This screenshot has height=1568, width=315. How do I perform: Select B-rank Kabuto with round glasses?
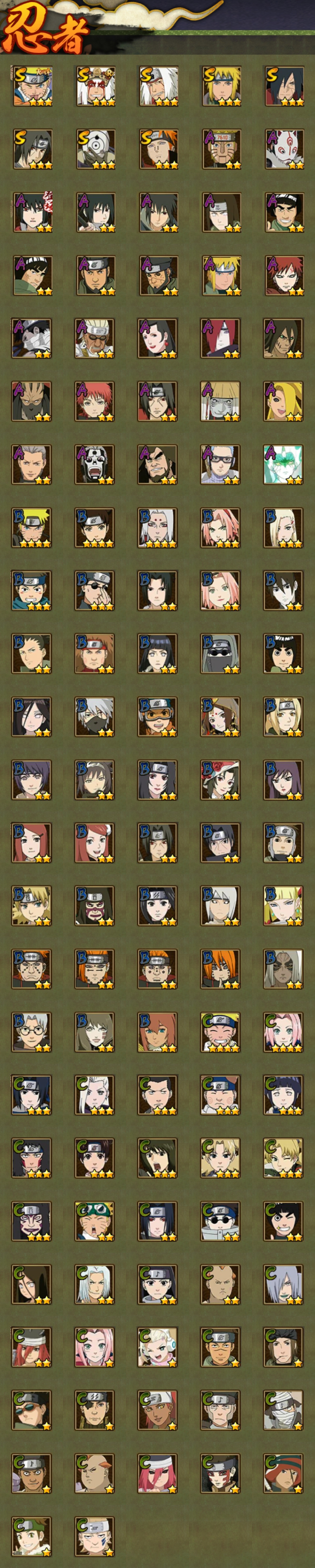32,1032
